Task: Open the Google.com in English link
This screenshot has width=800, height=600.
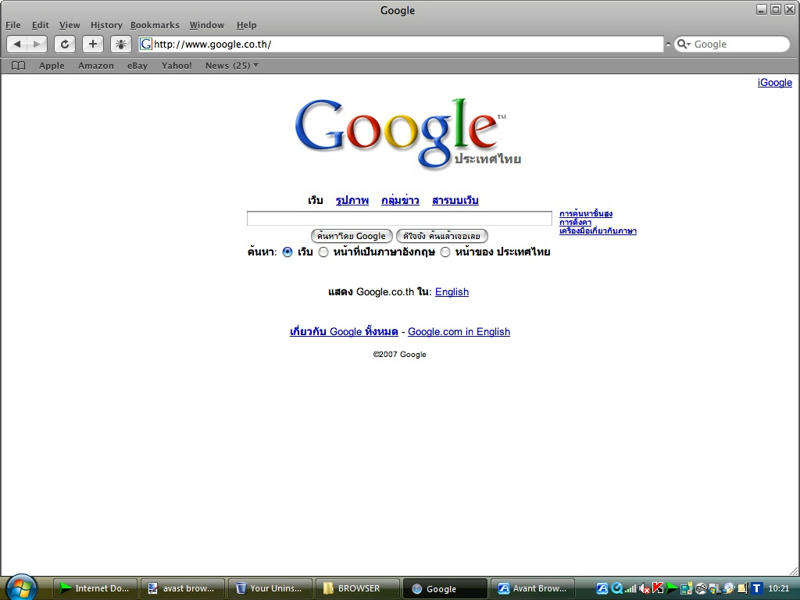Action: click(459, 332)
